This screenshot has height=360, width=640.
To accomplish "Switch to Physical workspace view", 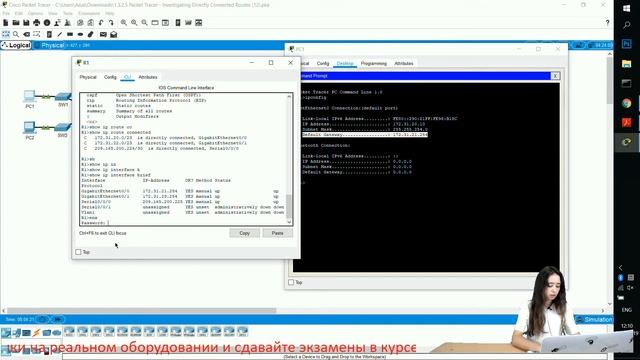I will [49, 45].
